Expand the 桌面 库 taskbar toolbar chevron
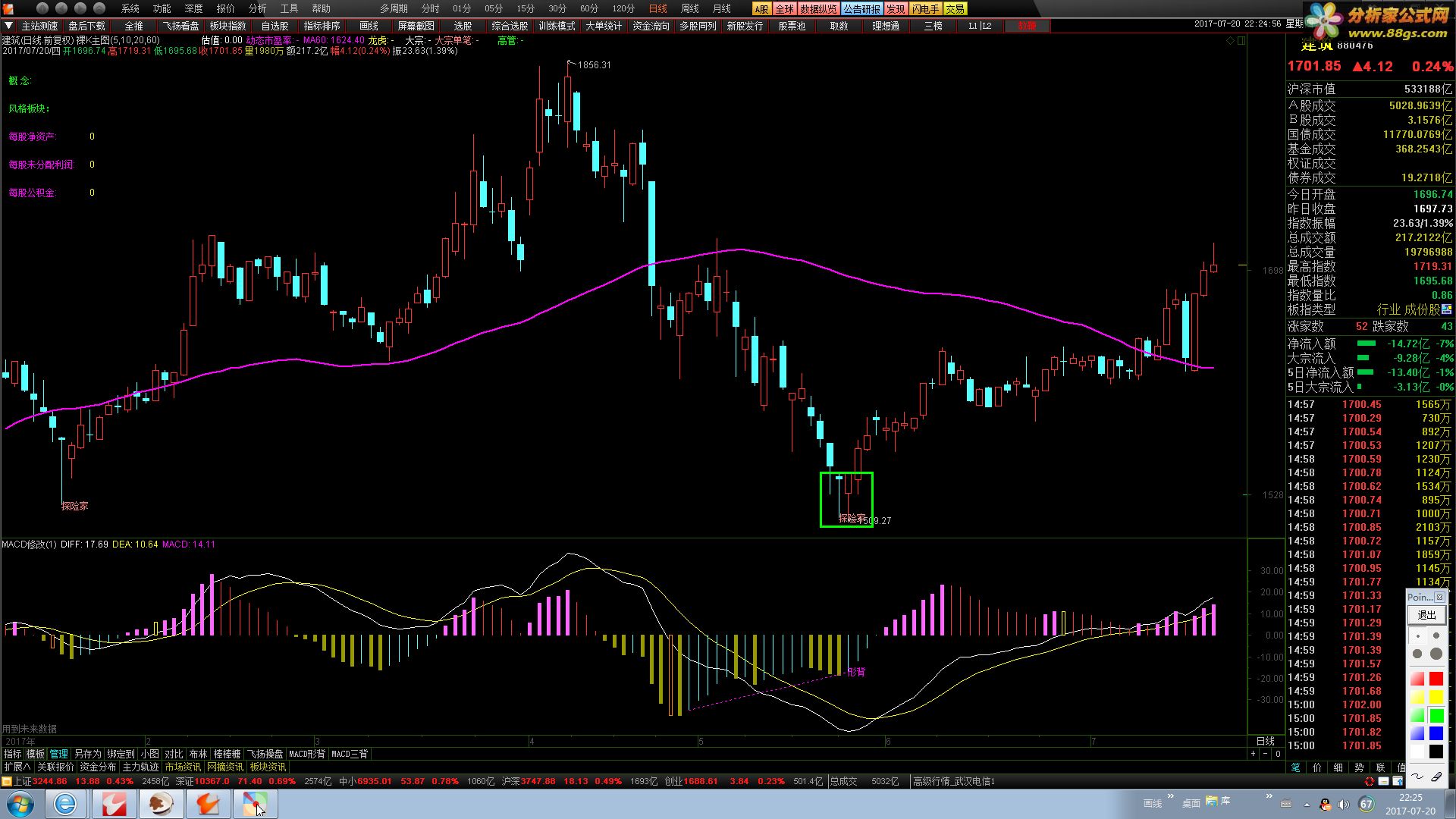The height and width of the screenshot is (819, 1456). click(1269, 796)
